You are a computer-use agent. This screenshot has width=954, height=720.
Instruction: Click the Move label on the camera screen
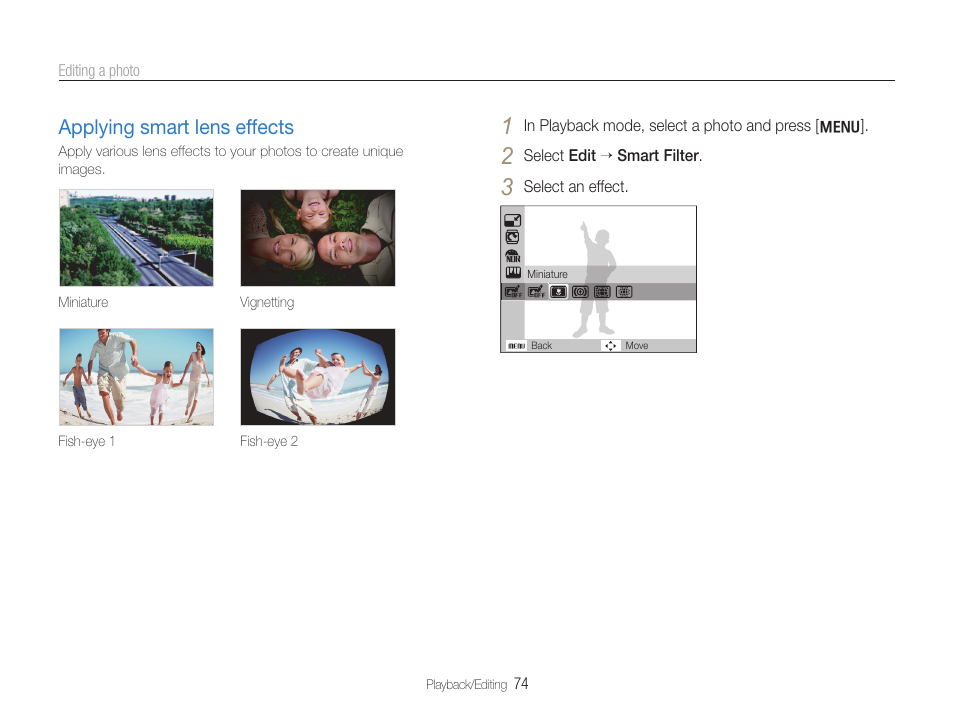[x=636, y=346]
